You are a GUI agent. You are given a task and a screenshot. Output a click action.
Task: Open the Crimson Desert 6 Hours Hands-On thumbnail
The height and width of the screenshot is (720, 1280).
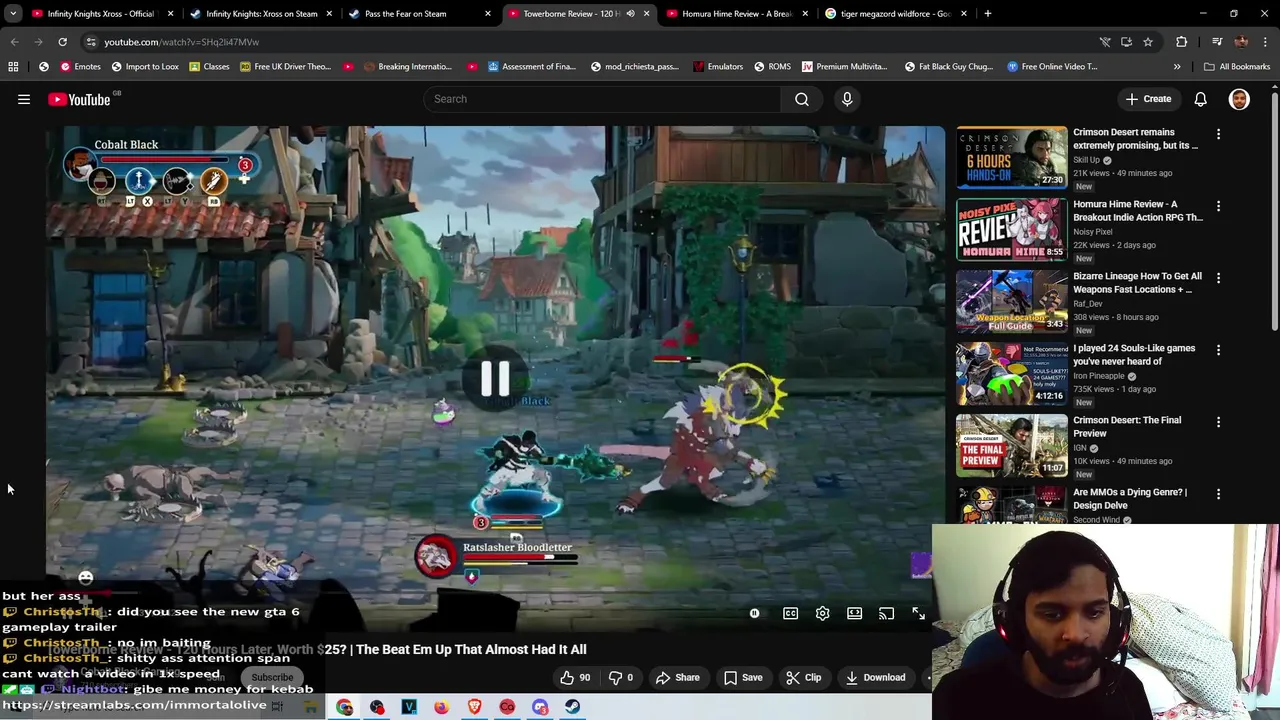click(1011, 157)
